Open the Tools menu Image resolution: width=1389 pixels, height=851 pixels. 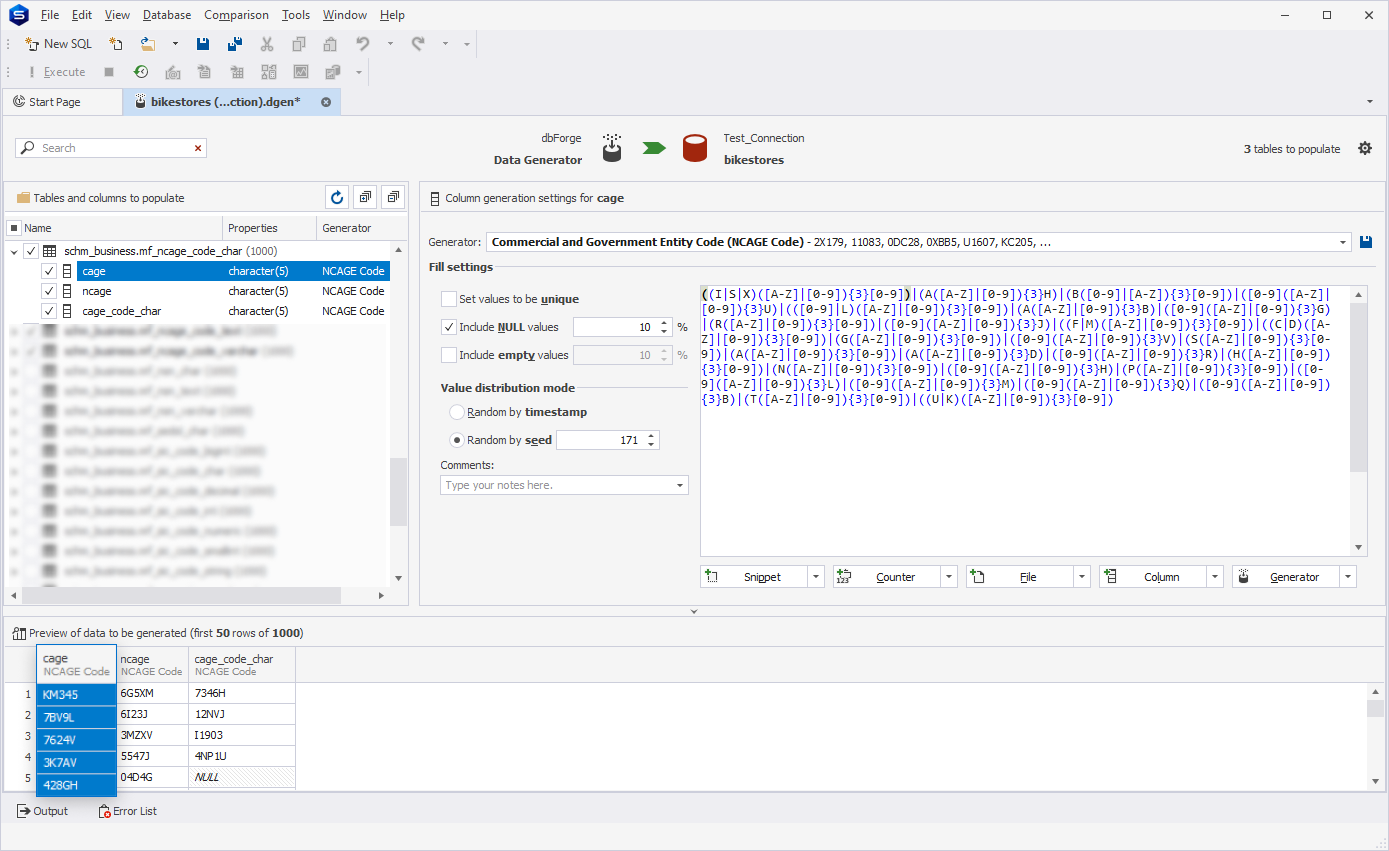[x=296, y=15]
